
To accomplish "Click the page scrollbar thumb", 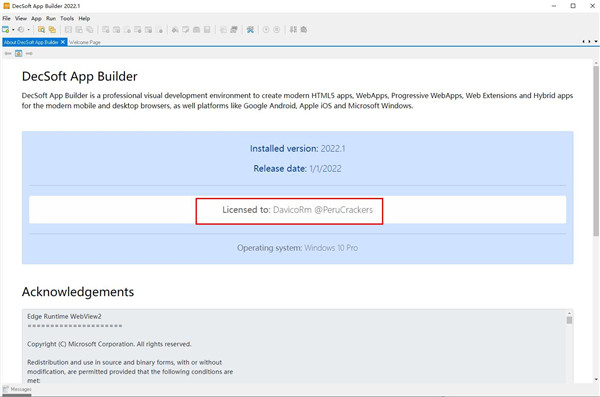I will (596, 151).
